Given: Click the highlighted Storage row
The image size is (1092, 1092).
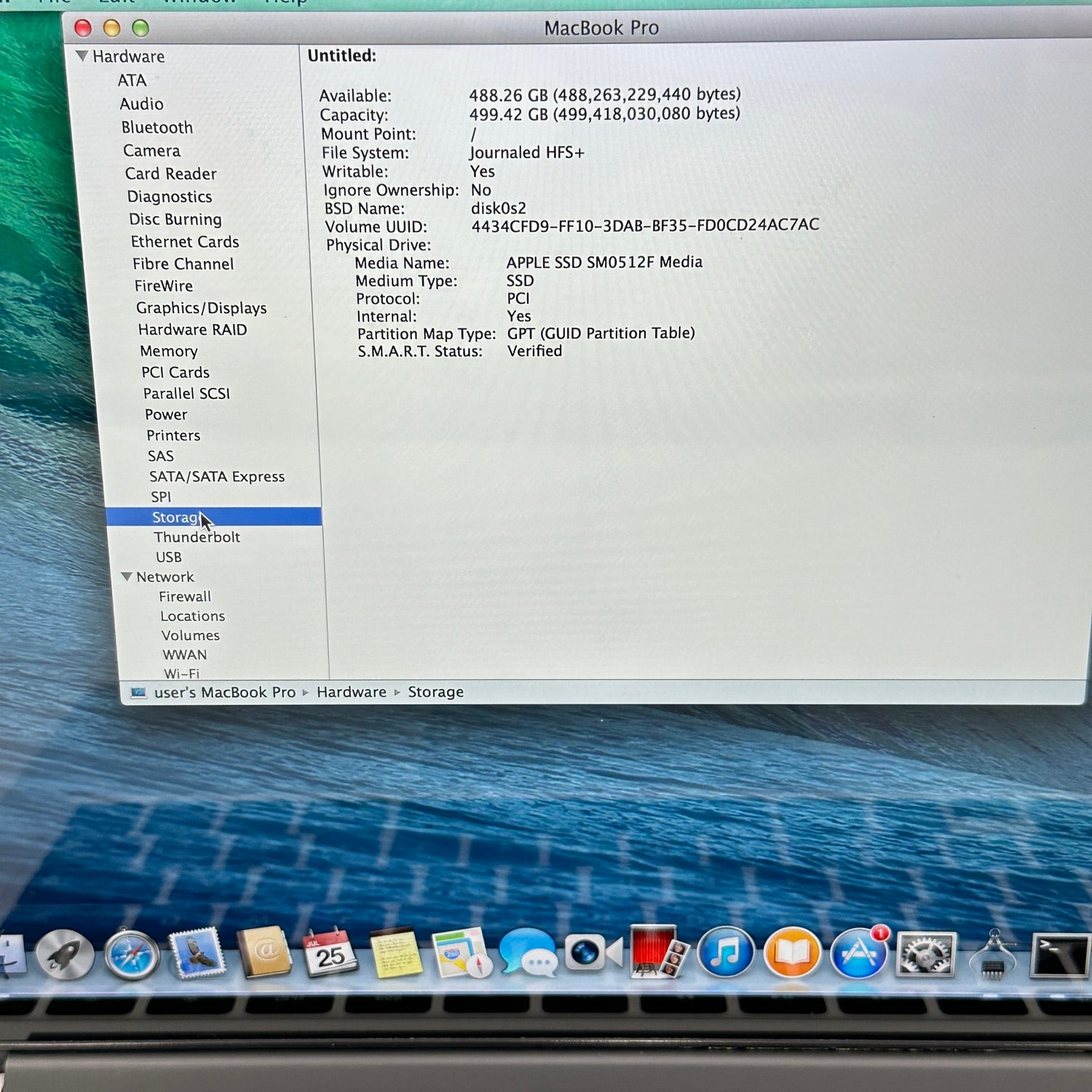Looking at the screenshot, I should 214,517.
